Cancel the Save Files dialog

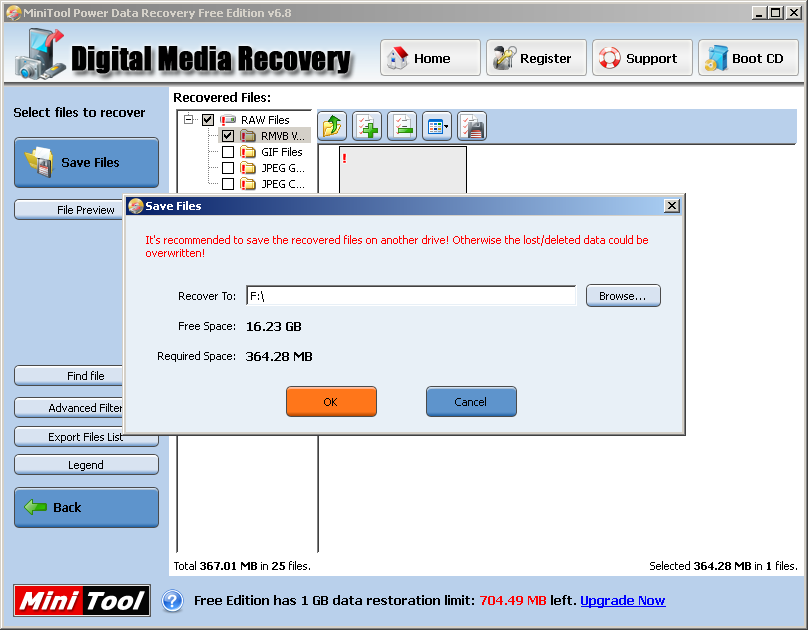[x=471, y=402]
